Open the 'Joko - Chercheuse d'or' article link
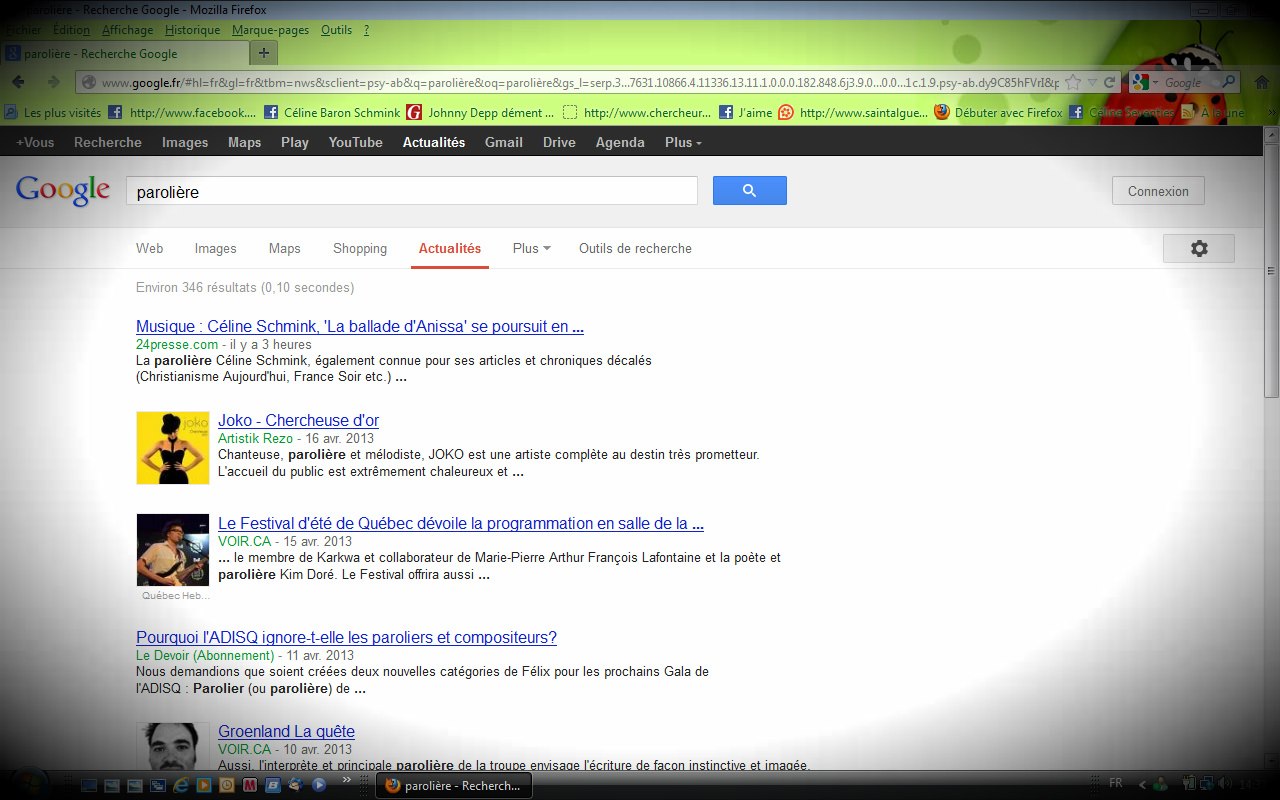Viewport: 1280px width, 800px height. (298, 421)
